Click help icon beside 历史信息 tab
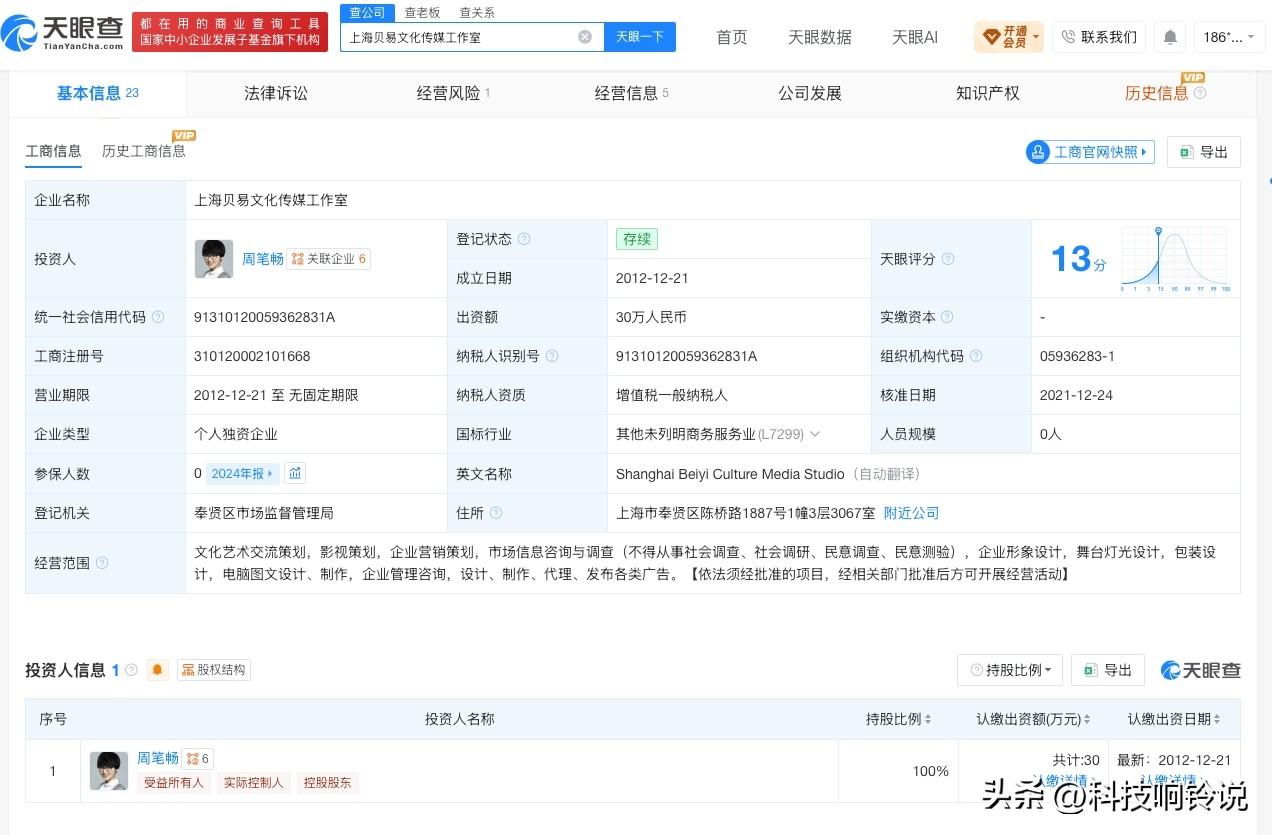This screenshot has width=1272, height=835. click(1200, 93)
